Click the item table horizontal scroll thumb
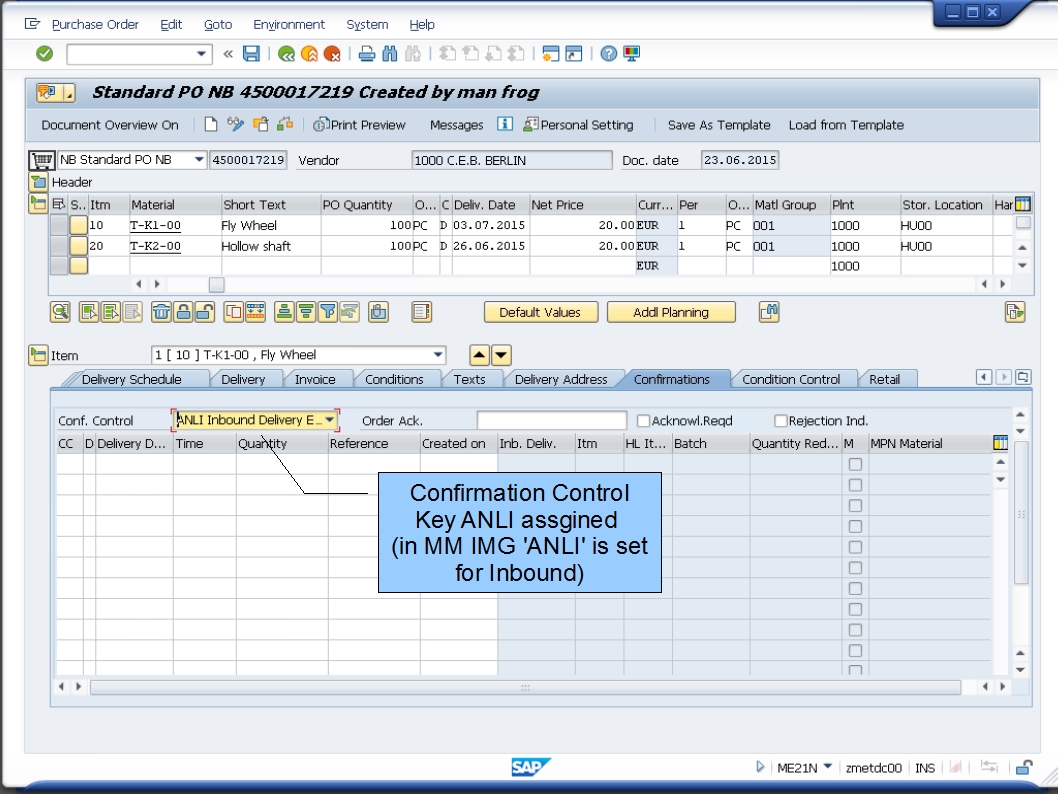Screen dimensions: 1058x794 coord(217,285)
